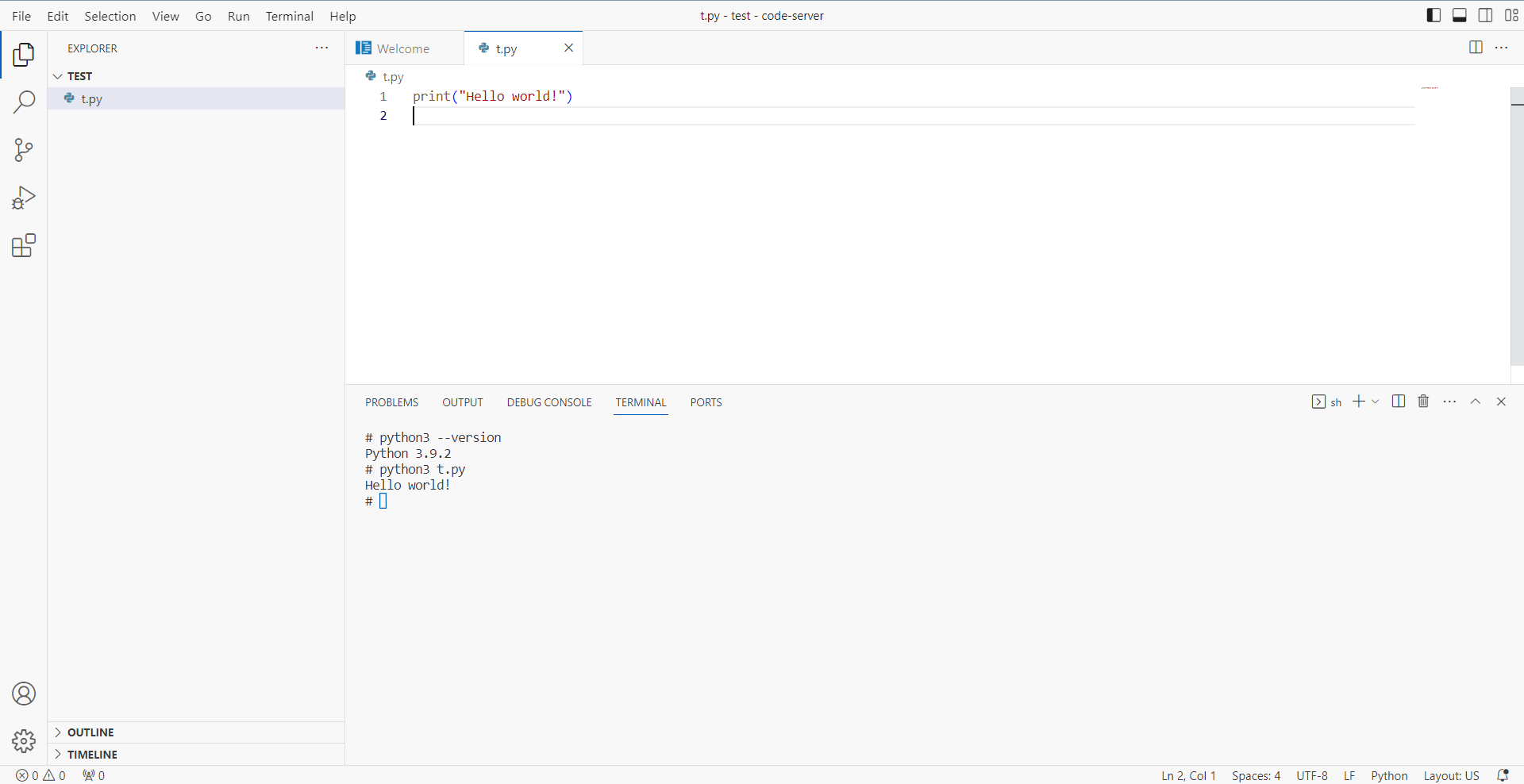1524x784 pixels.
Task: Select language mode Python in status bar
Action: (1389, 775)
